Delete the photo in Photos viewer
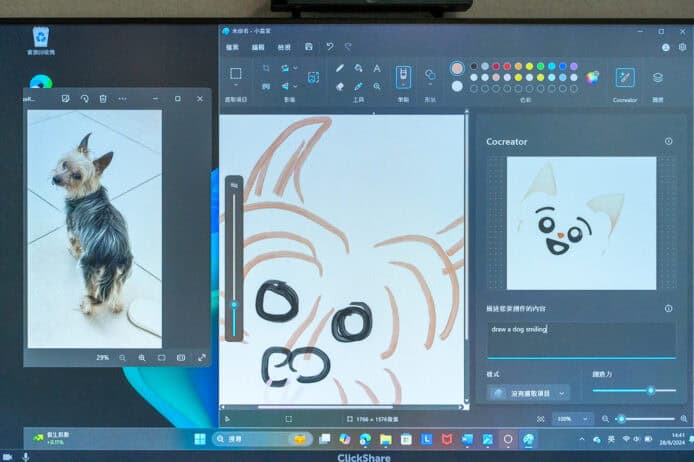Screen dimensions: 694x462 click(103, 99)
